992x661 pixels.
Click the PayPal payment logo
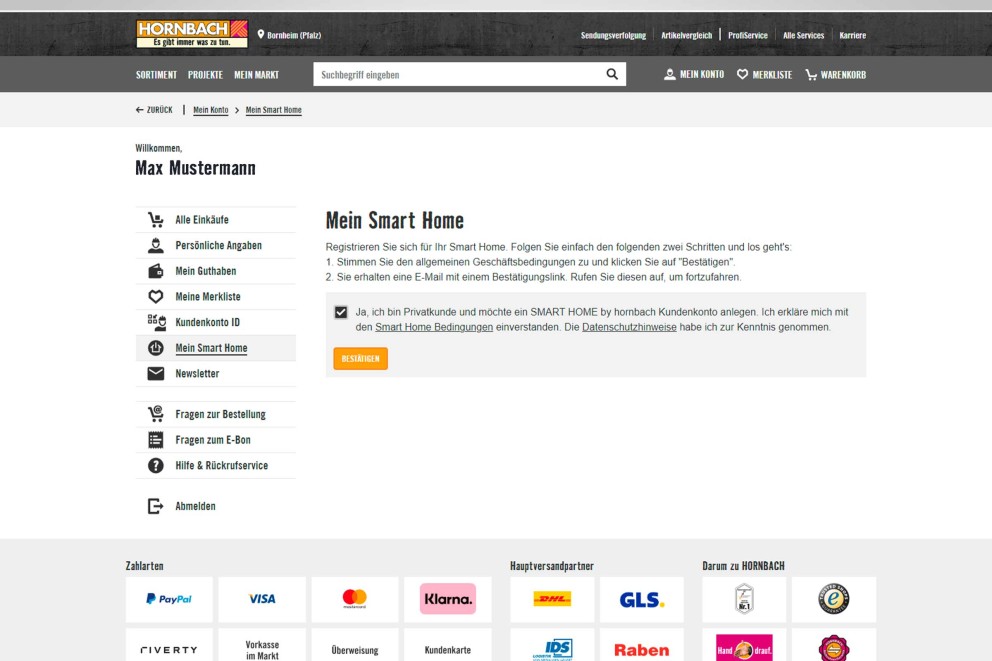click(x=169, y=599)
